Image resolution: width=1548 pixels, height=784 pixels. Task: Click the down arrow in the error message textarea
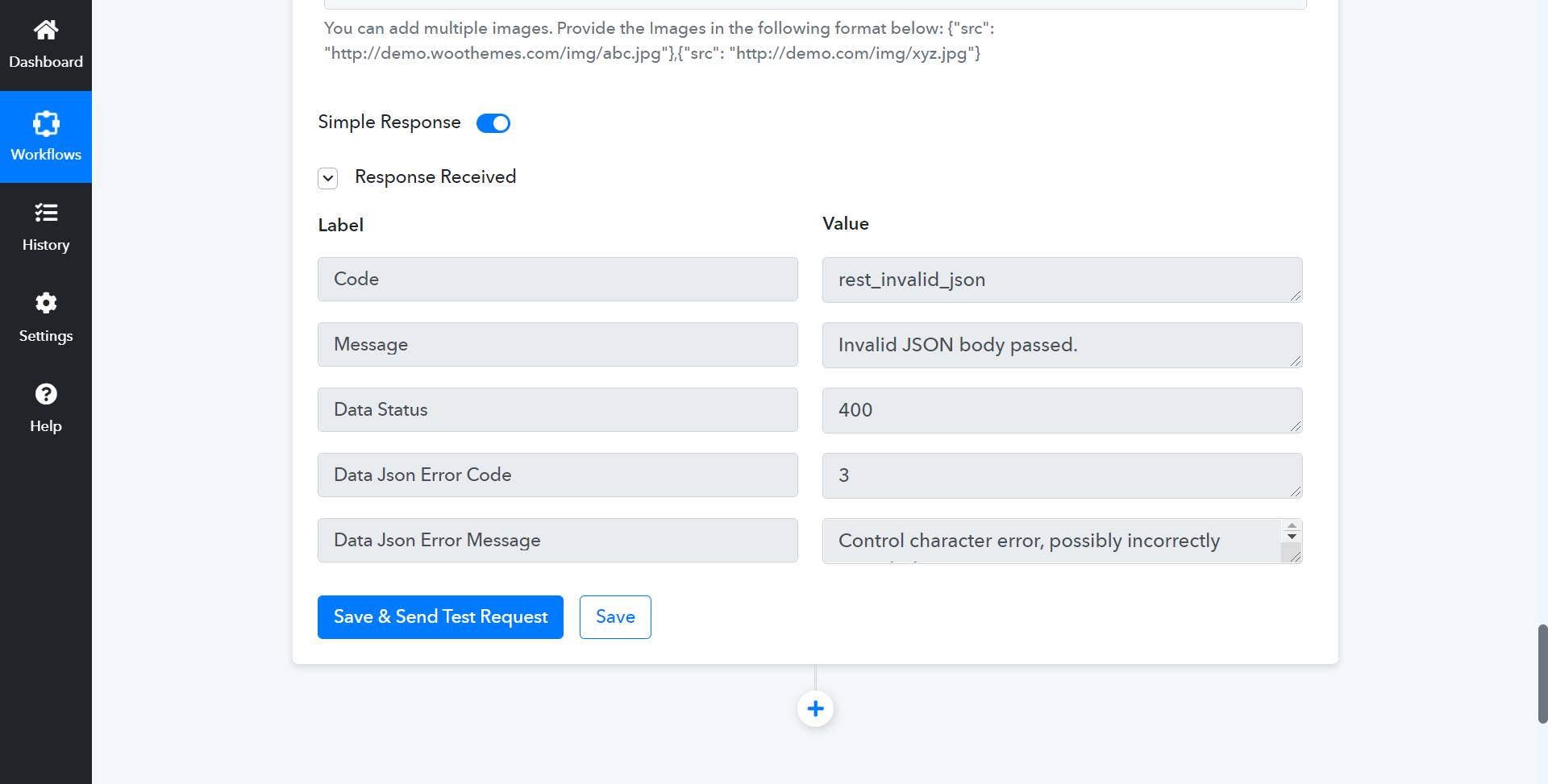[x=1292, y=537]
